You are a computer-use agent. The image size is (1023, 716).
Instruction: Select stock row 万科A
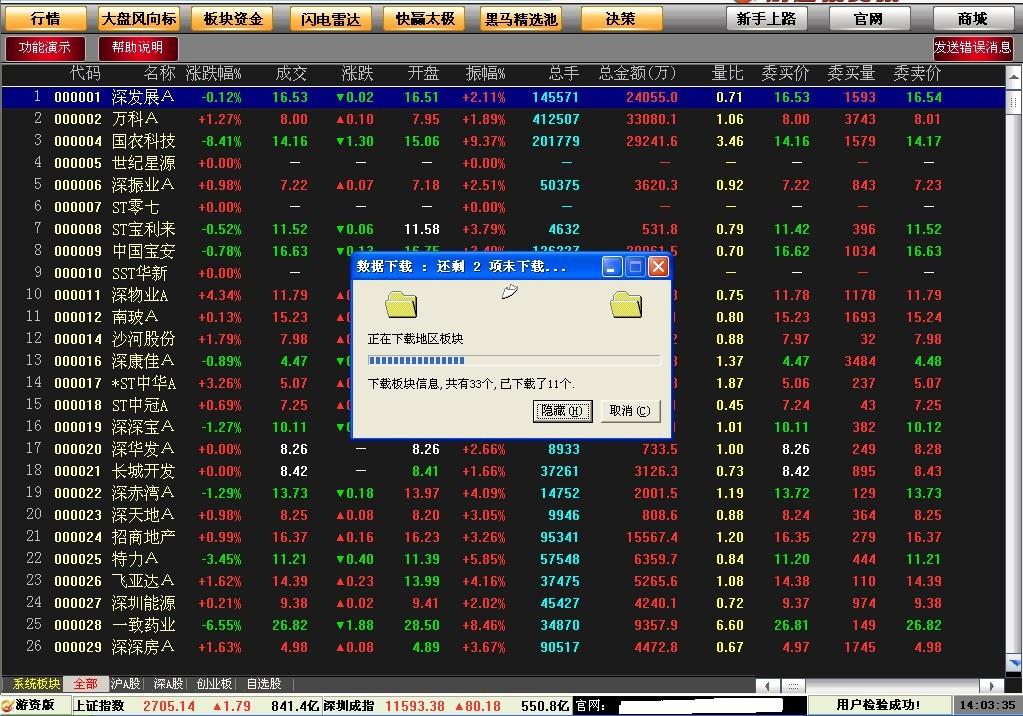tap(502, 119)
